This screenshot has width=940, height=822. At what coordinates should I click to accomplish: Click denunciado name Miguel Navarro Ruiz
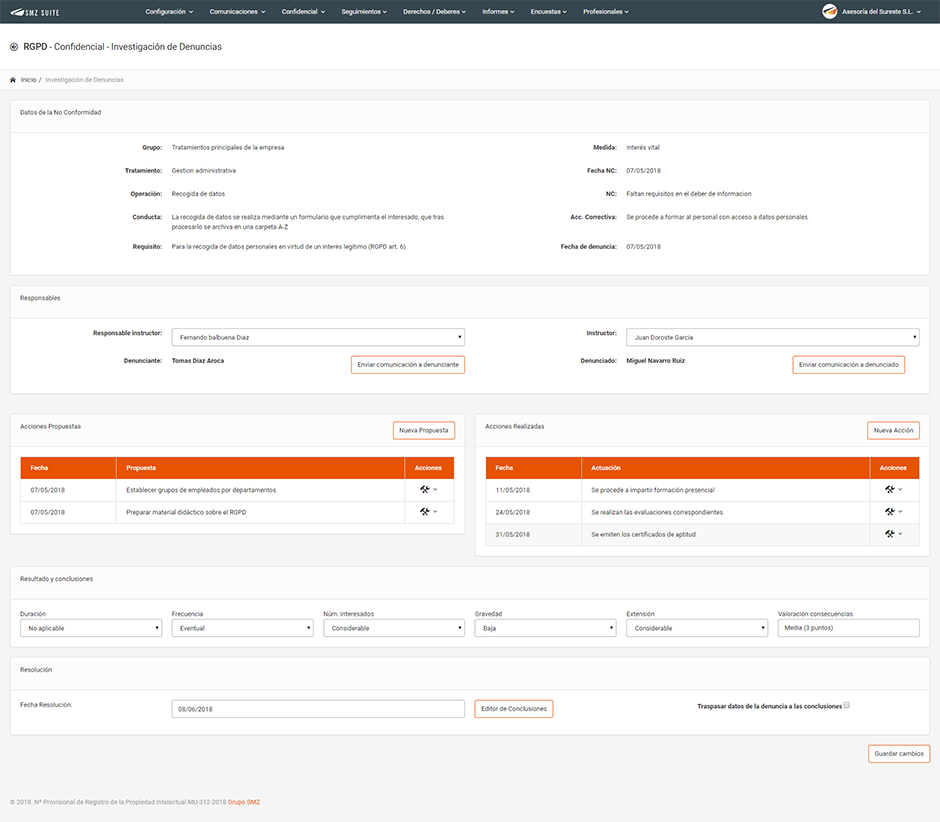click(655, 361)
